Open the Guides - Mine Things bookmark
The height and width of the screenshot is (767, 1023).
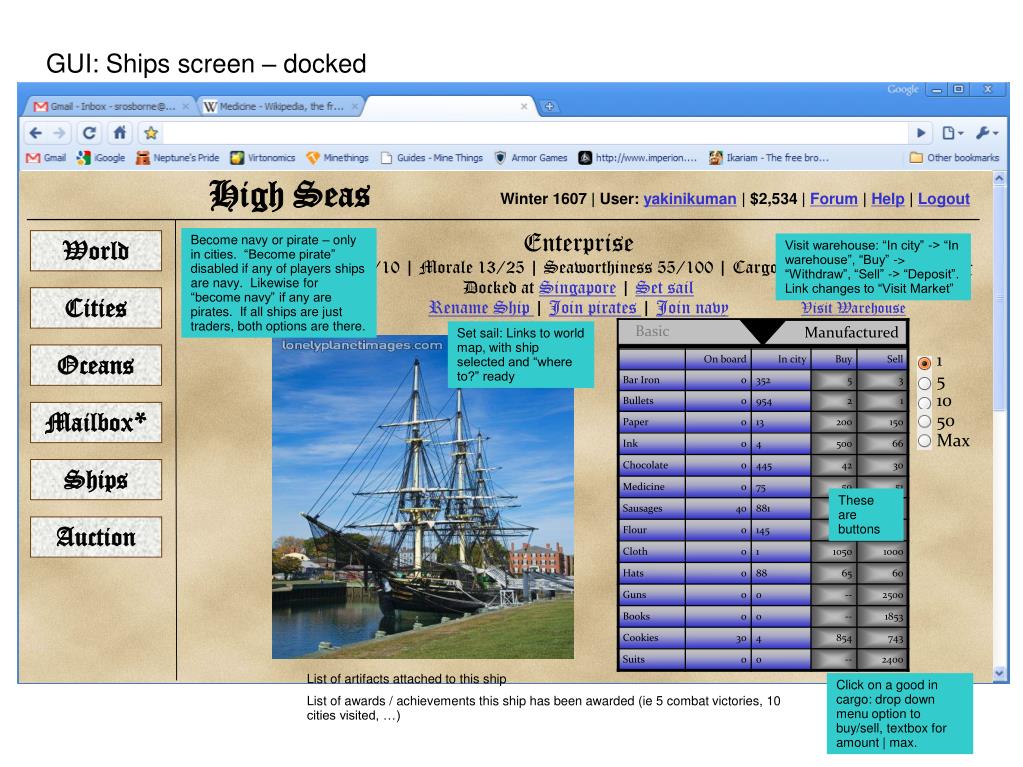(432, 158)
